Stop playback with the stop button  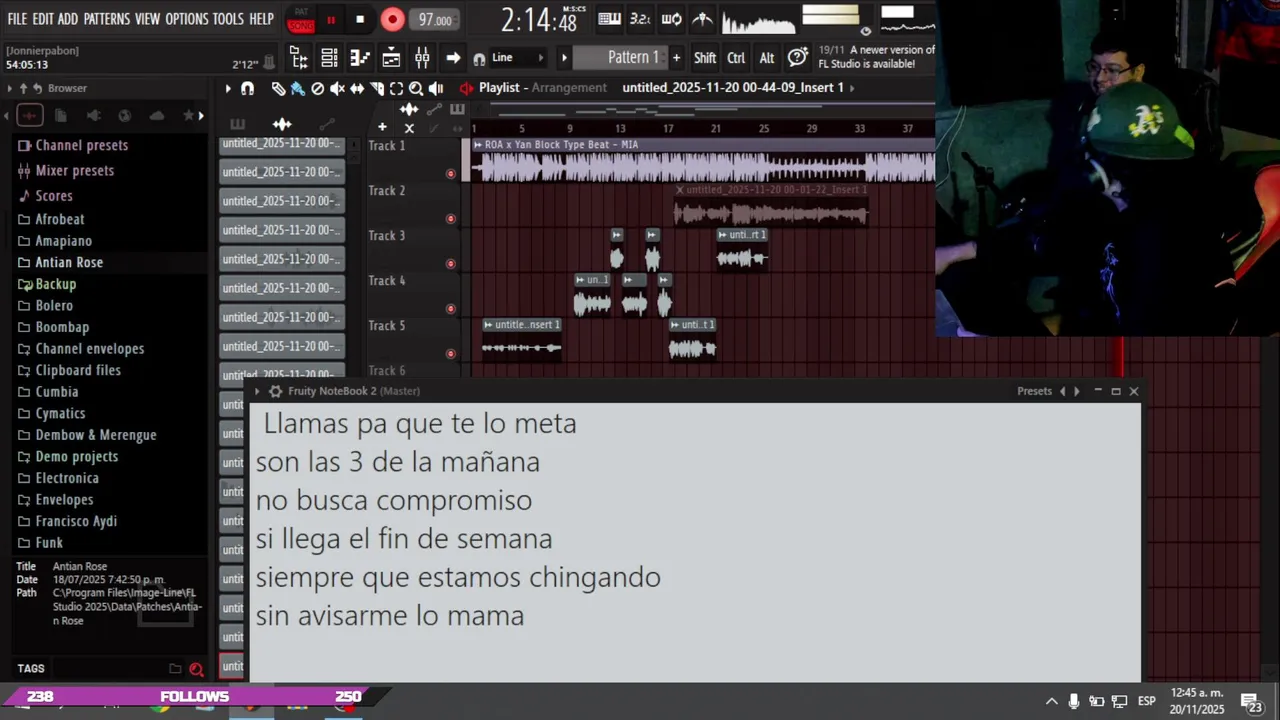point(360,19)
